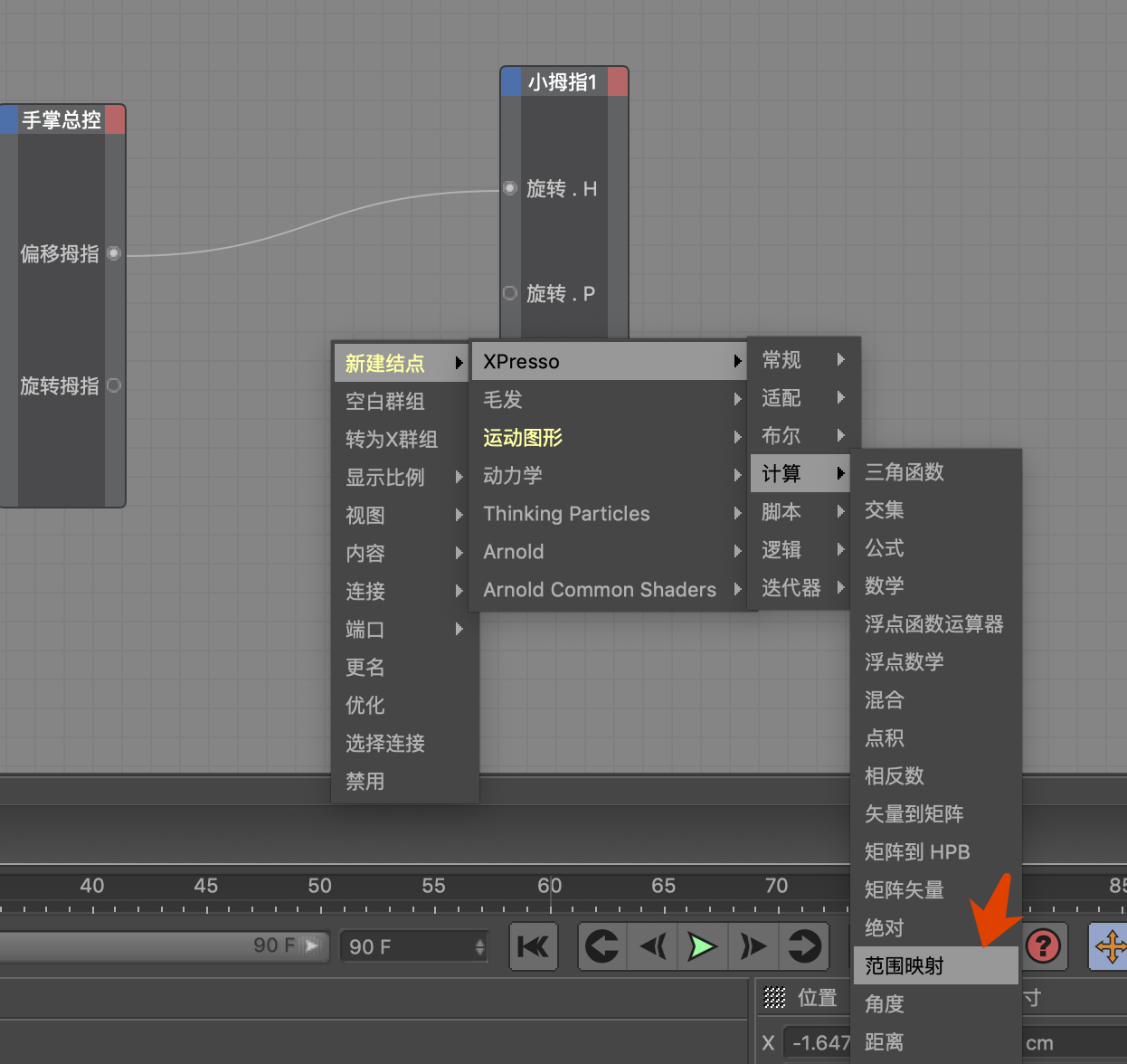Viewport: 1127px width, 1064px height.
Task: Expand the 动力学 submenu
Action: 609,475
